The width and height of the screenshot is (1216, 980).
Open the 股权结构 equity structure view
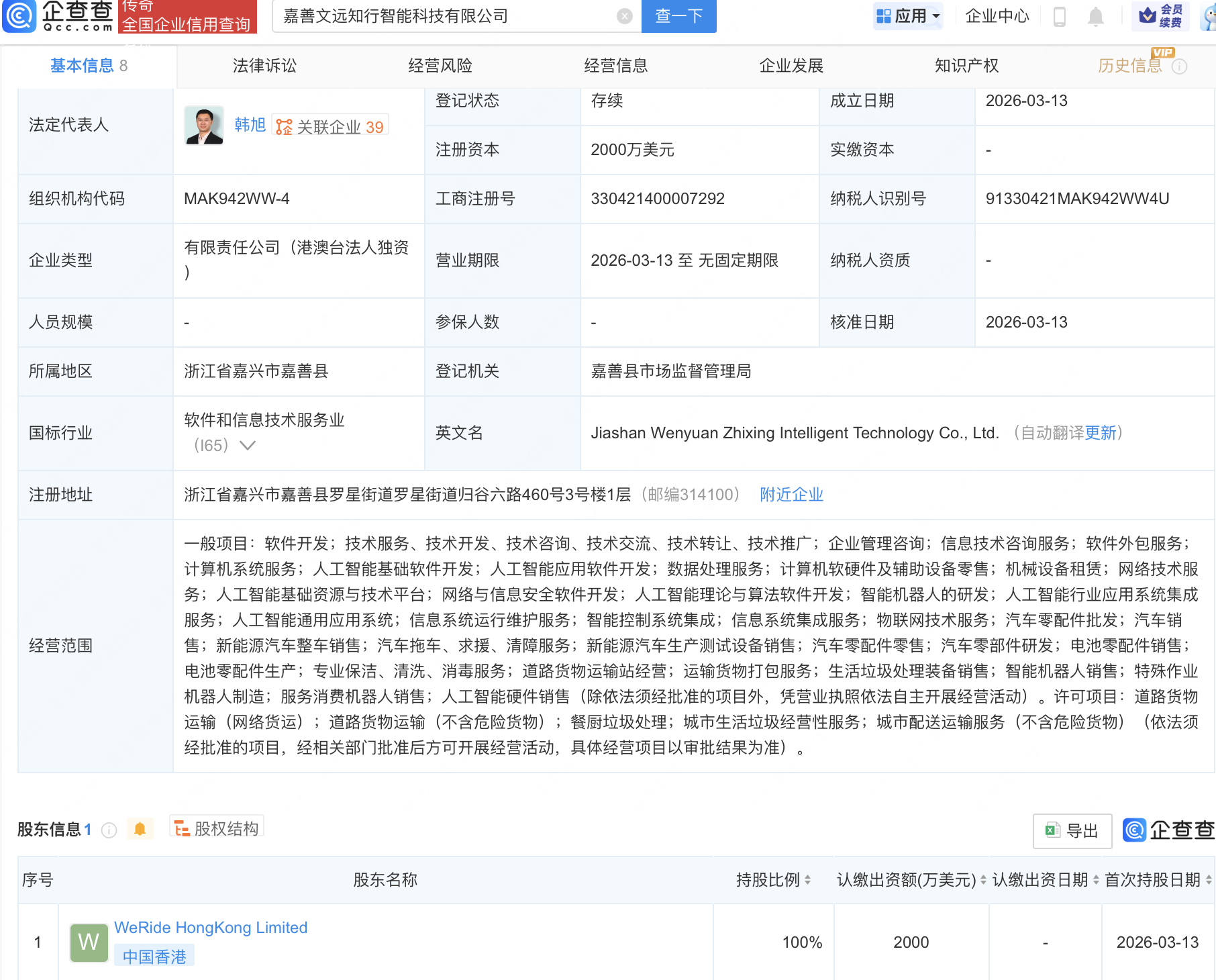coord(217,829)
